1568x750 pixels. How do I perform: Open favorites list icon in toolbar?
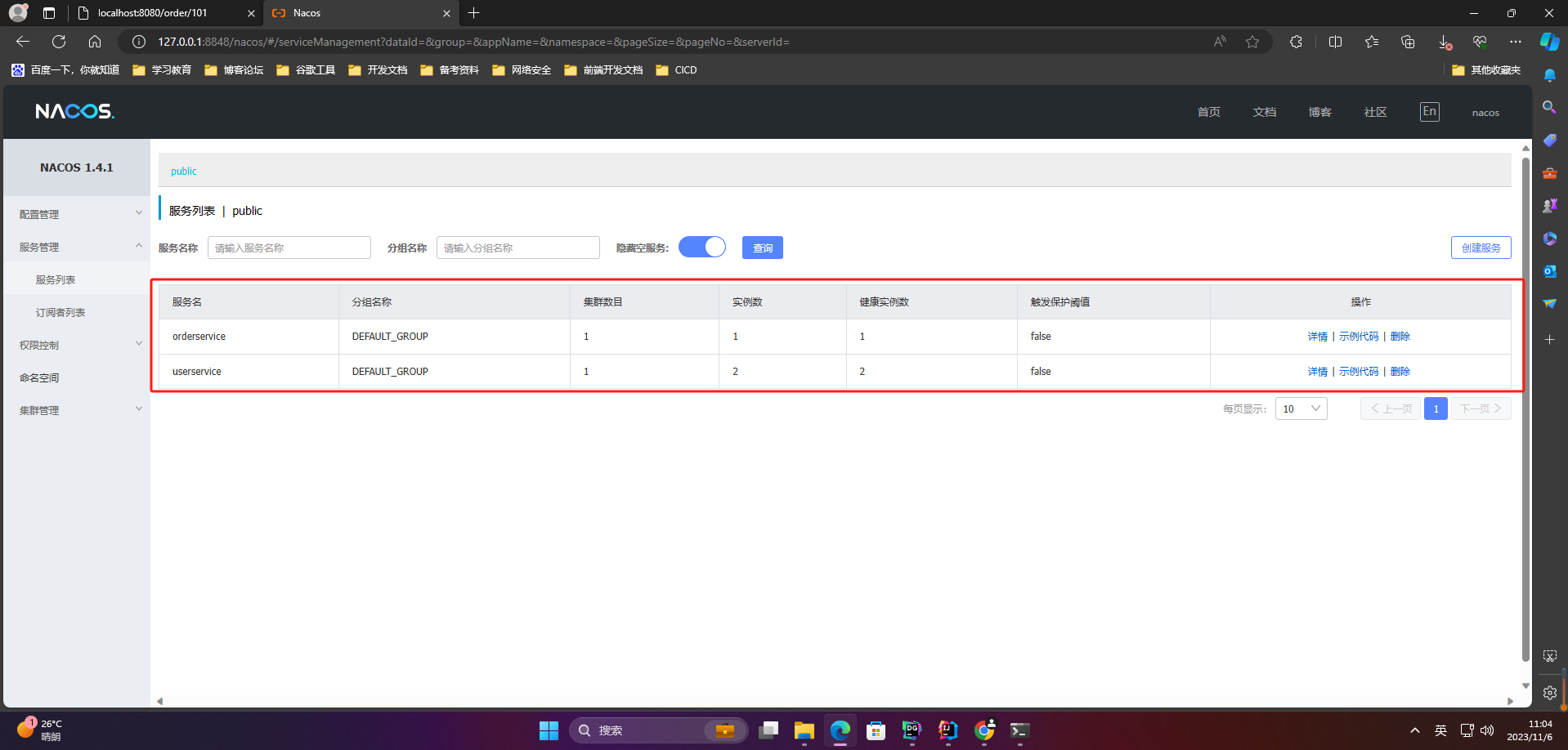(x=1371, y=42)
